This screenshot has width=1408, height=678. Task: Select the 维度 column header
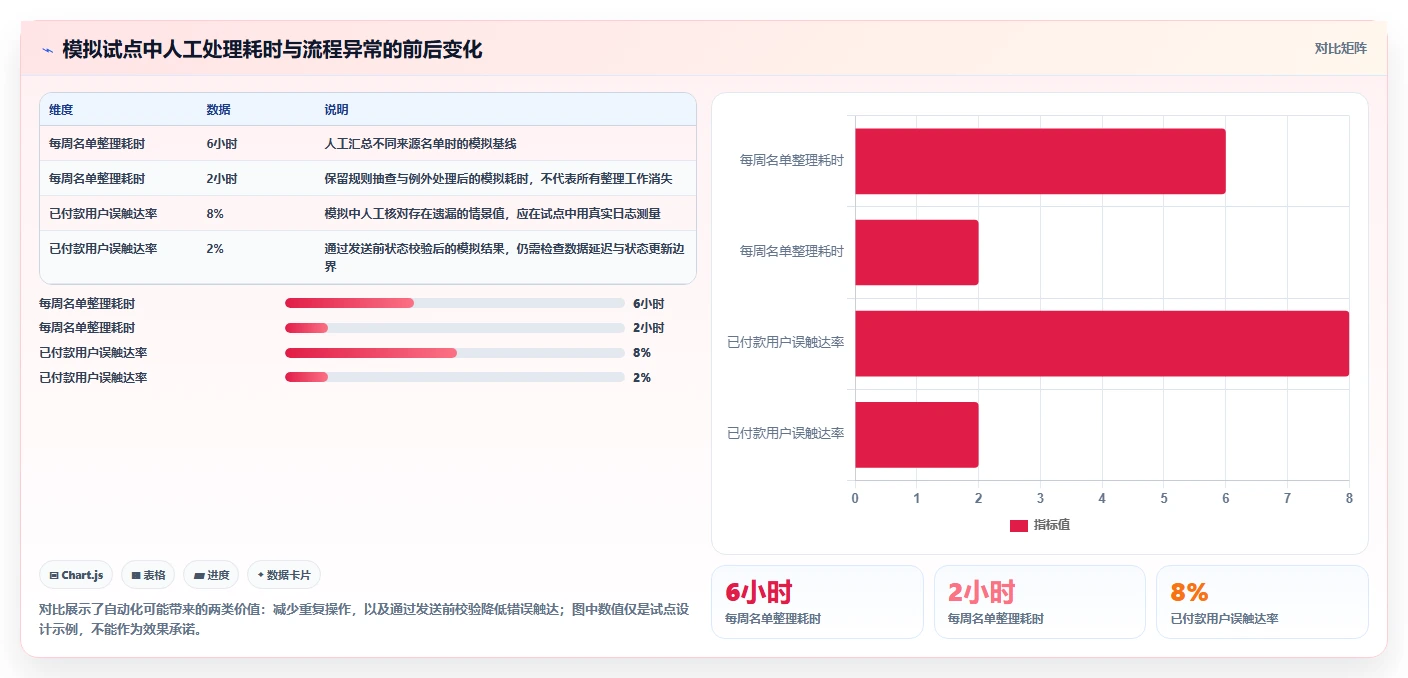[61, 110]
